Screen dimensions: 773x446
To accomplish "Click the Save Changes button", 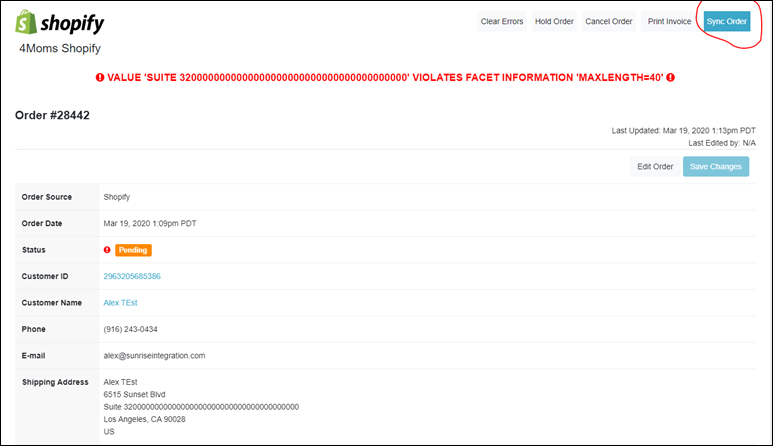I will point(716,166).
